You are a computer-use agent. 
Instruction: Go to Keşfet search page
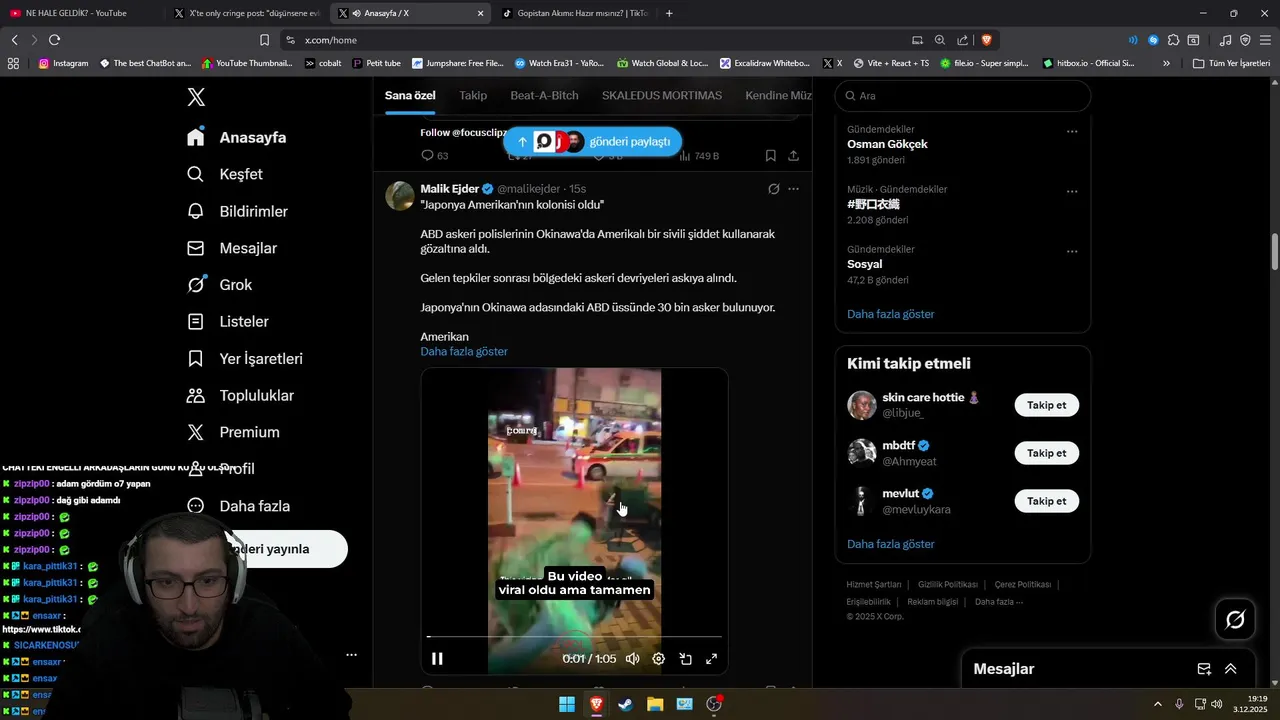pyautogui.click(x=225, y=174)
